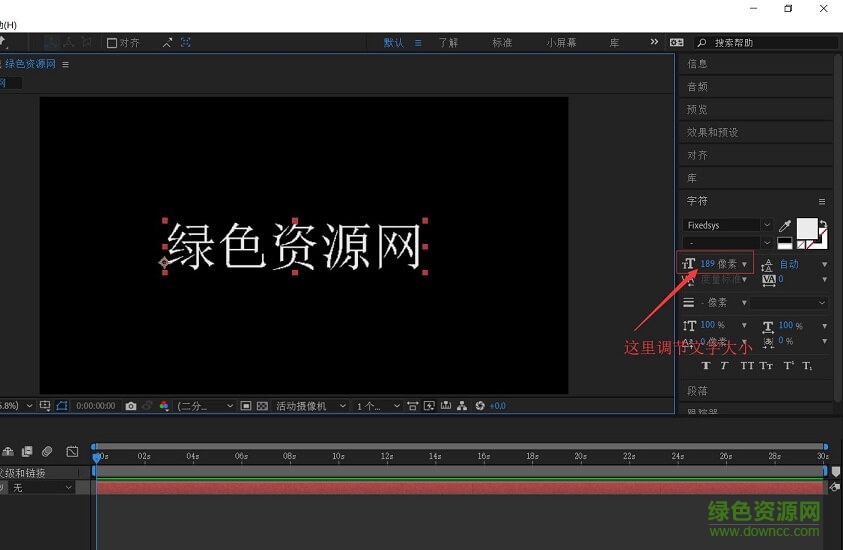Click the +0.0 exposure value
Viewport: 843px width, 550px height.
497,406
